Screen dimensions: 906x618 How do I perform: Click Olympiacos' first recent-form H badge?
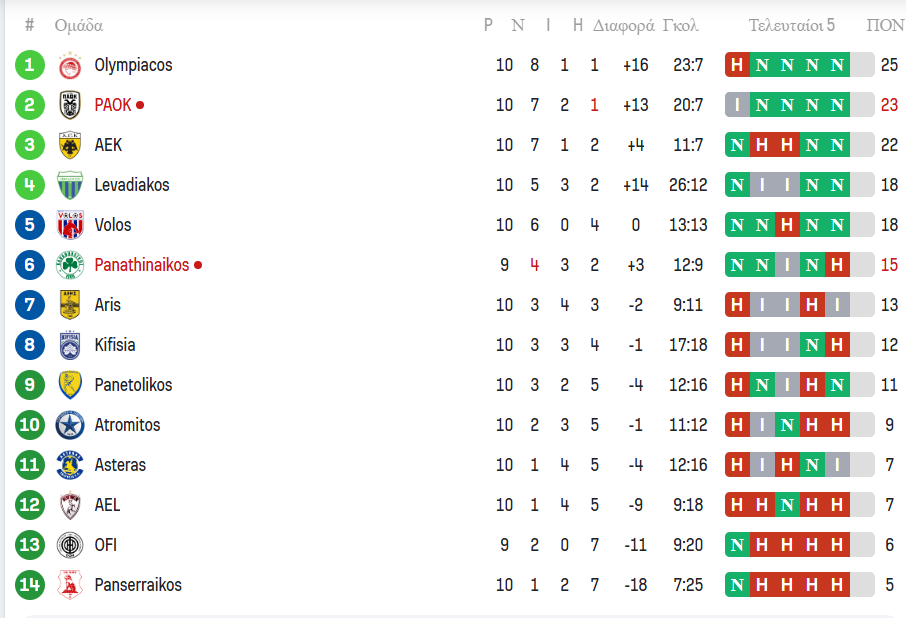(737, 65)
